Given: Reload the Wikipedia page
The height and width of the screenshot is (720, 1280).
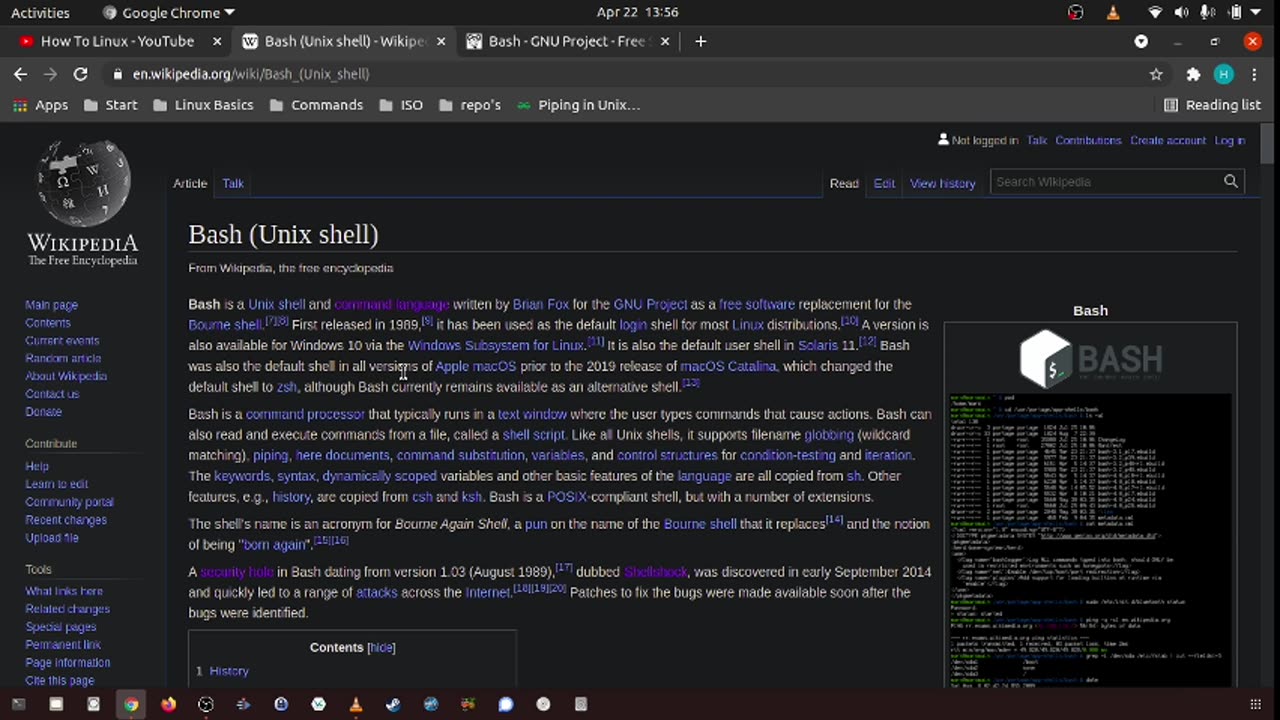Looking at the screenshot, I should click(81, 74).
